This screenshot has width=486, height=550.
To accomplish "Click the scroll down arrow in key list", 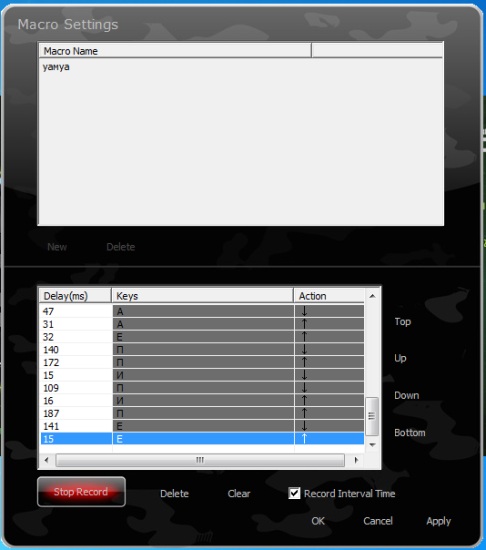I will [372, 445].
